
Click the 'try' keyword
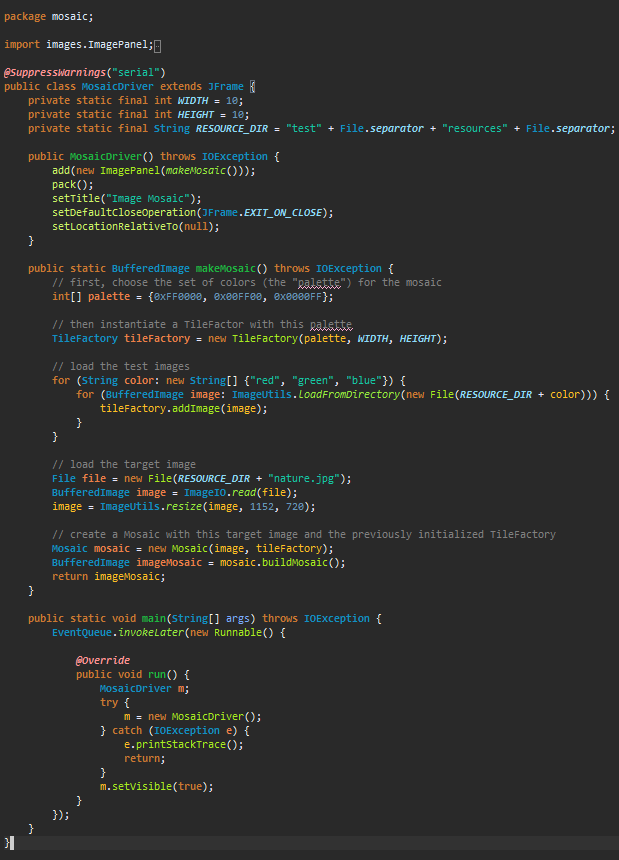tap(109, 703)
